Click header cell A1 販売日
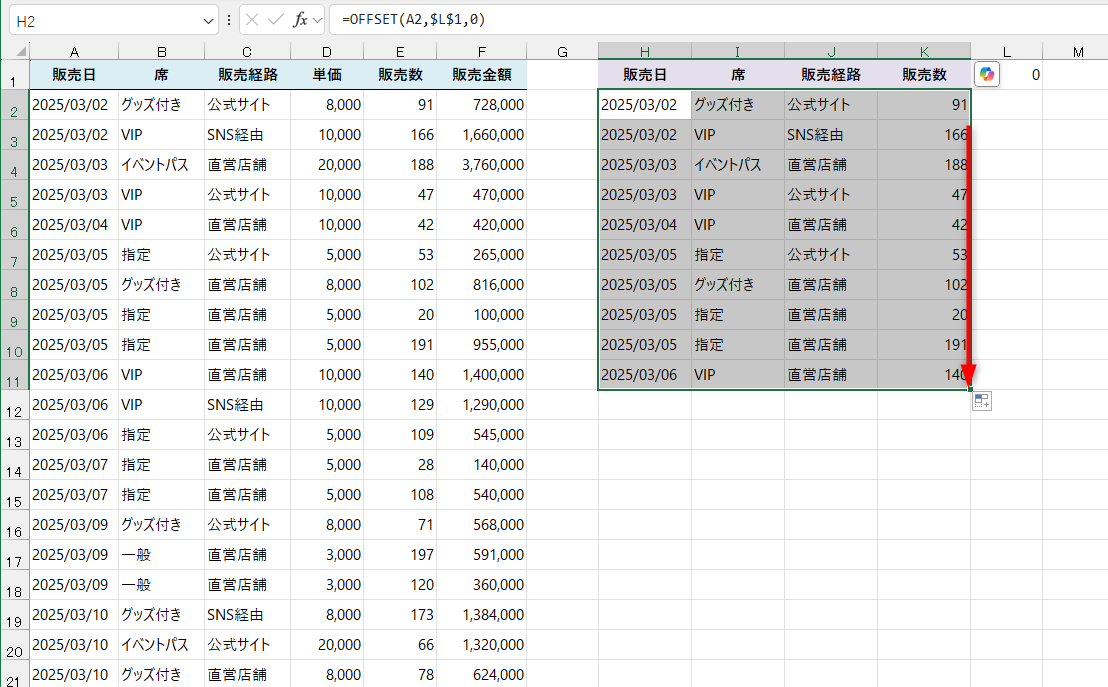Viewport: 1108px width, 687px height. coord(74,75)
